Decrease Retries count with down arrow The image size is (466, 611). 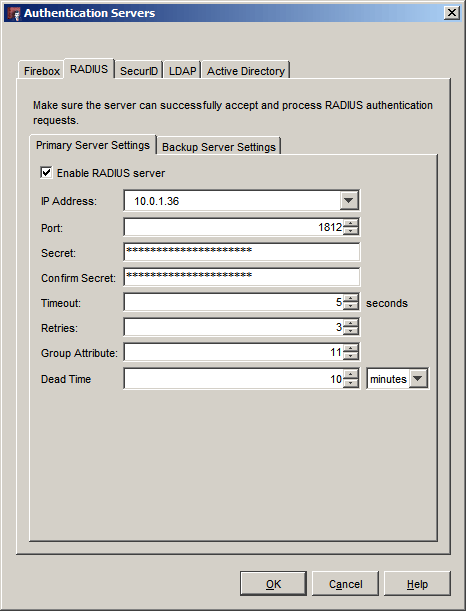click(x=351, y=331)
